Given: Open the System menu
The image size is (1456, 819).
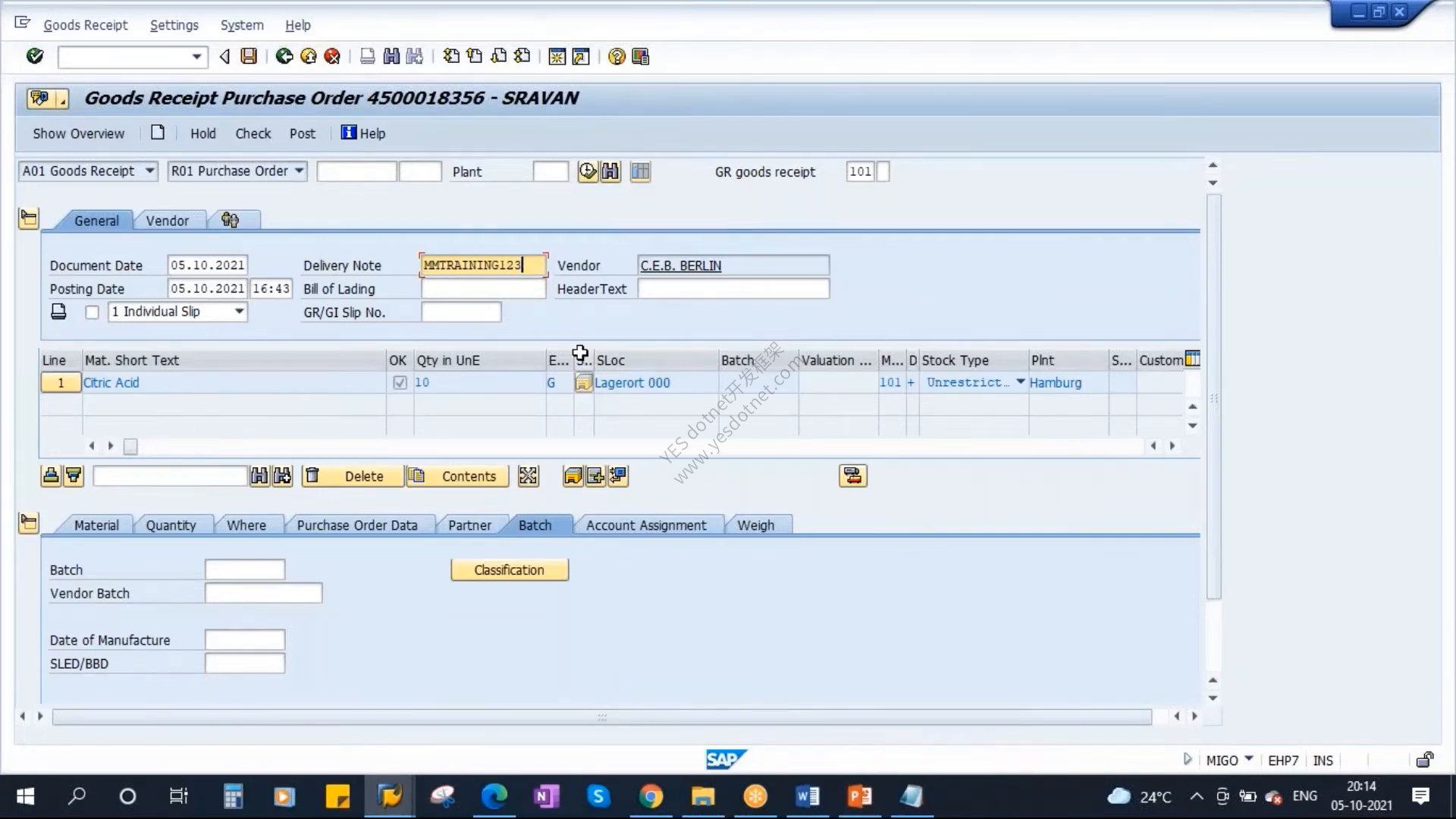Looking at the screenshot, I should coord(242,25).
